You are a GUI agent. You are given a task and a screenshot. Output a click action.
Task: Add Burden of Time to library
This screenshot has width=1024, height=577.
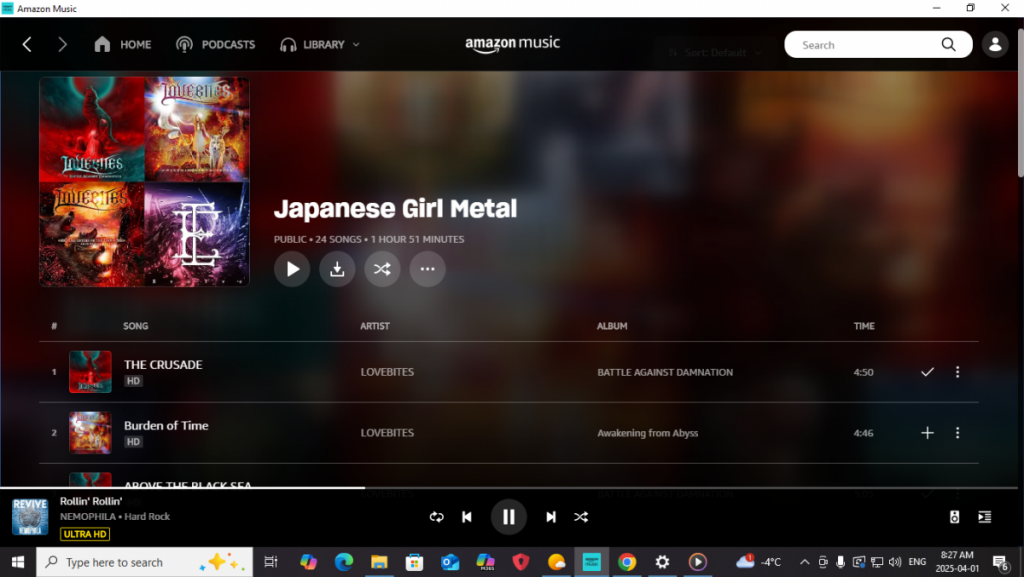(x=927, y=433)
